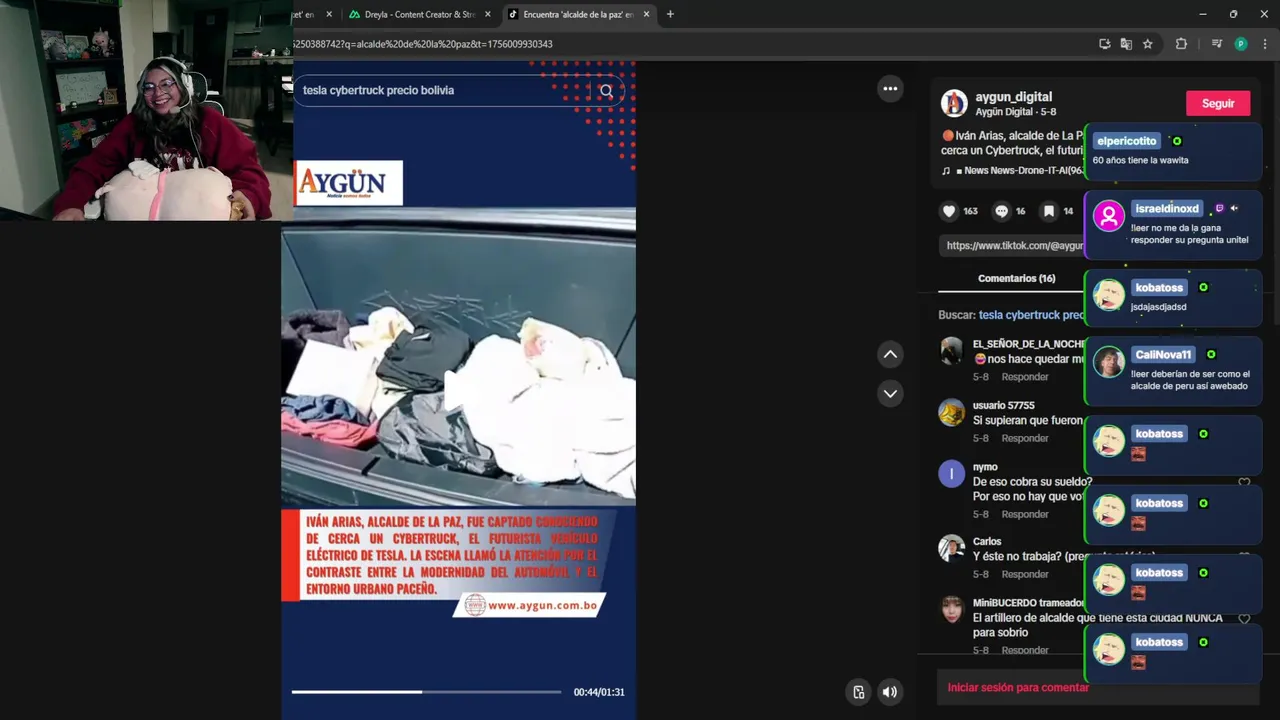Image resolution: width=1280 pixels, height=720 pixels.
Task: Open the browser extensions puzzle icon
Action: point(1181,44)
